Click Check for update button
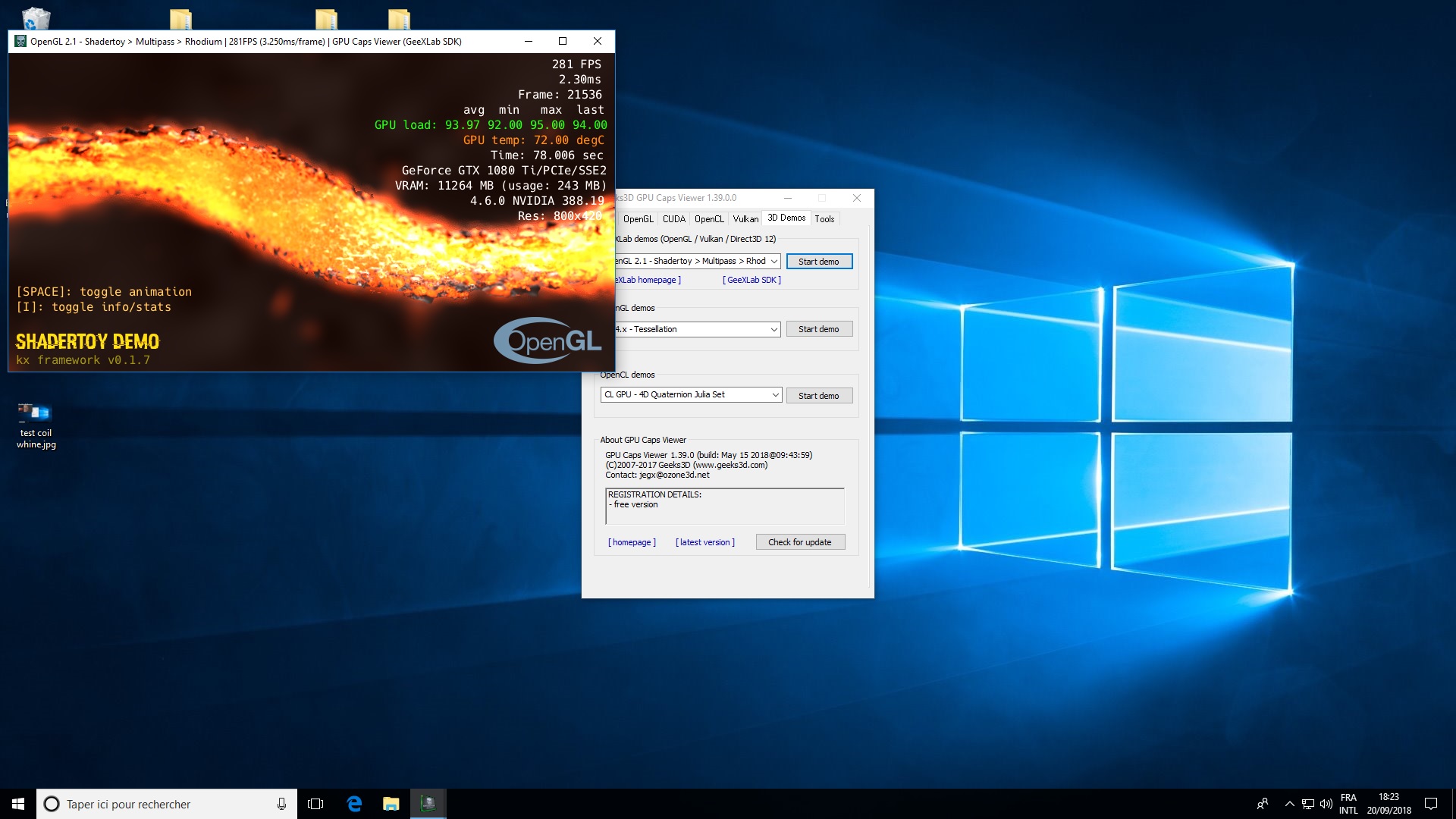 [799, 542]
